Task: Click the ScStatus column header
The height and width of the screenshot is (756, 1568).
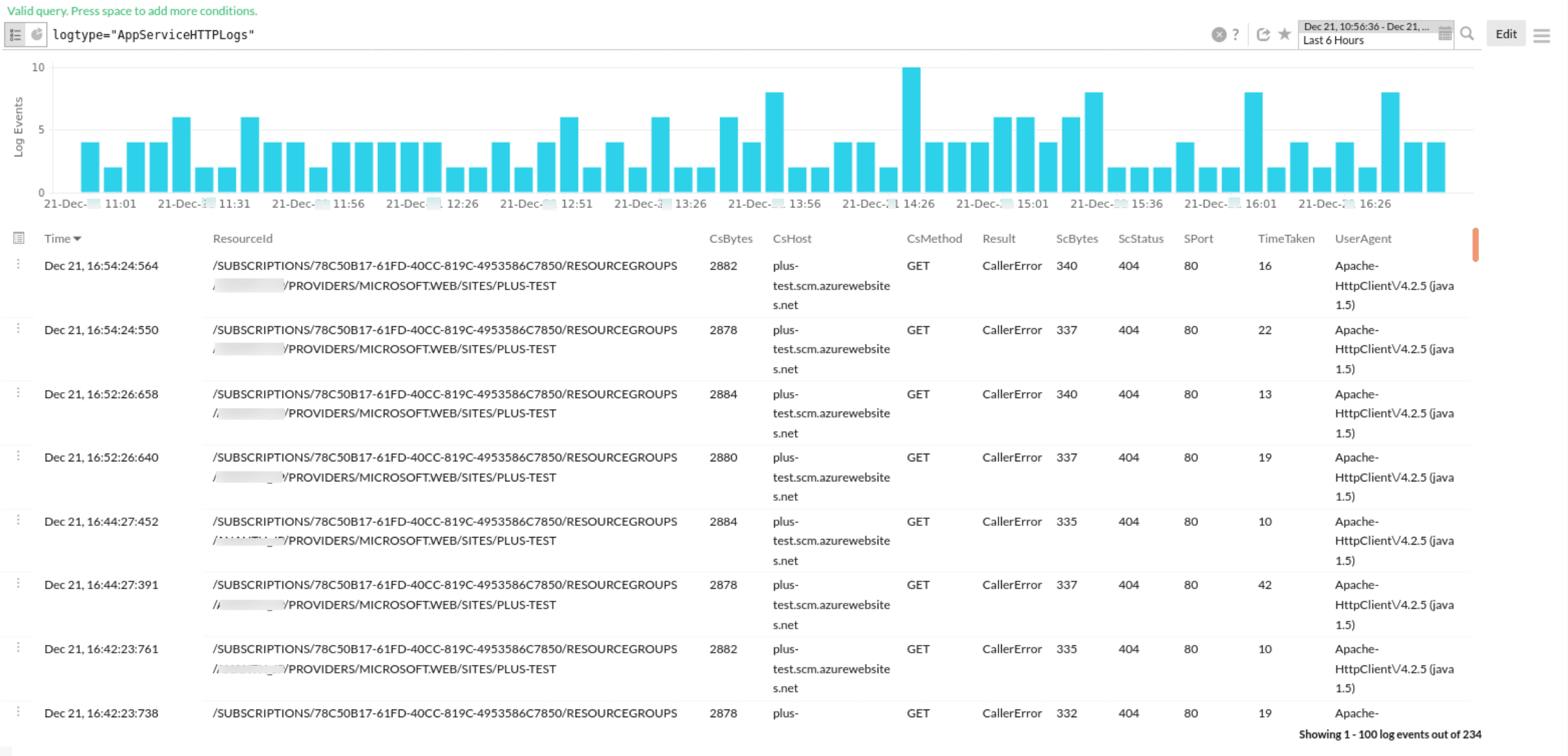Action: click(1140, 238)
